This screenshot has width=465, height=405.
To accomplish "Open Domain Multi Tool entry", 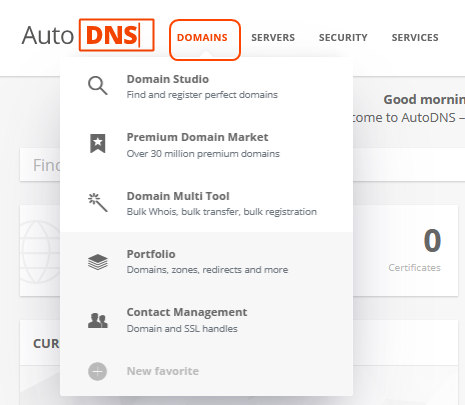I will pos(206,203).
